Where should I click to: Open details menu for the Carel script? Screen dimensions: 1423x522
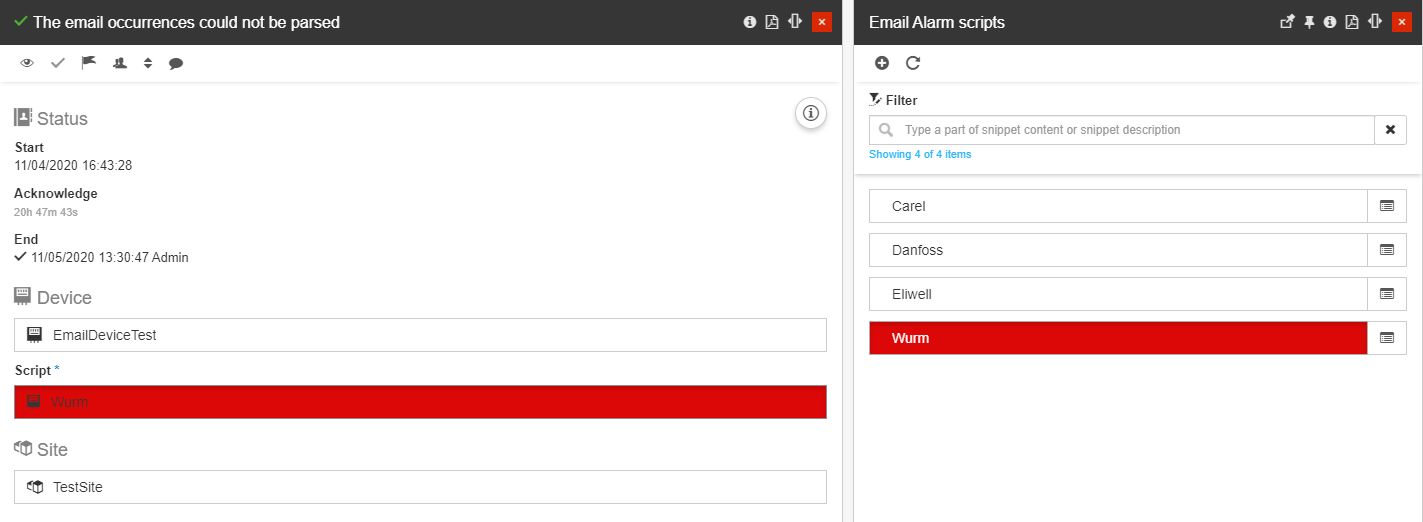click(x=1387, y=206)
